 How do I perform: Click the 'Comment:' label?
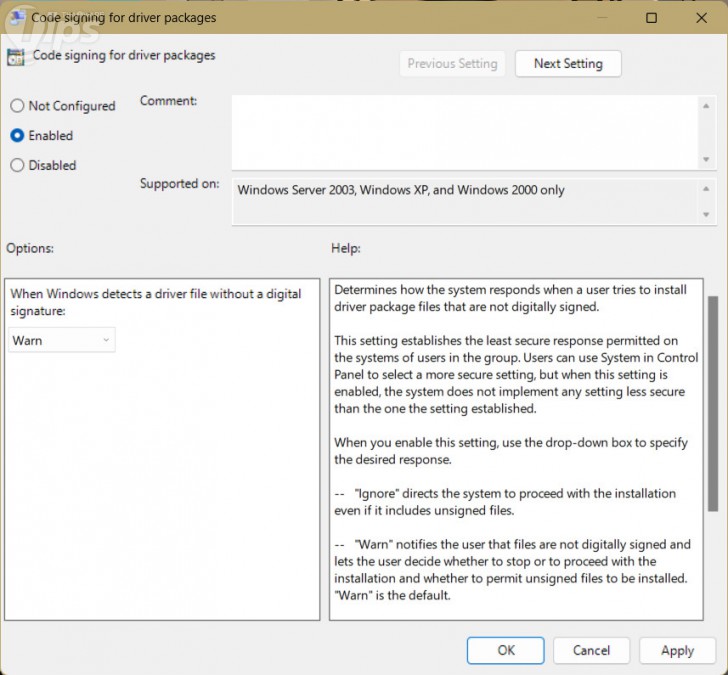click(169, 101)
